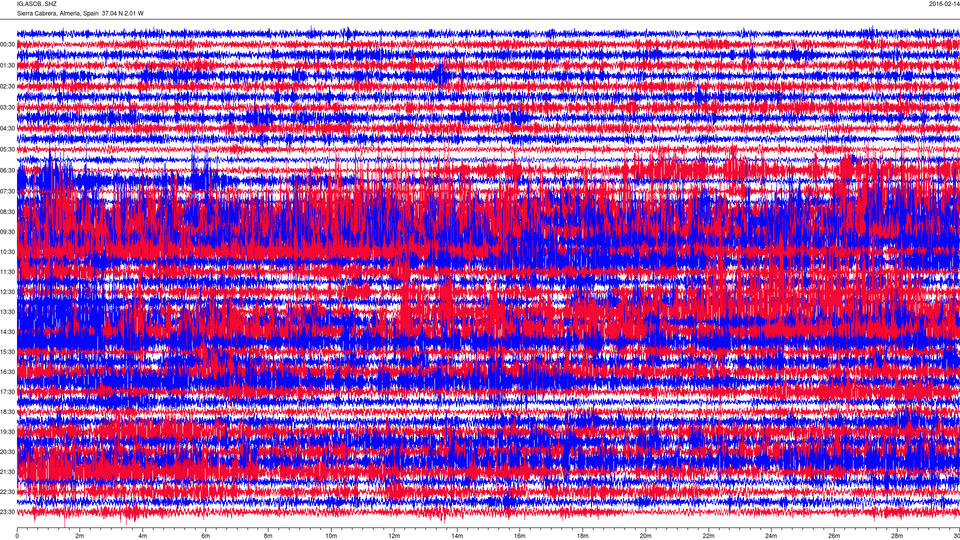960x540 pixels.
Task: Select the 07:30 time row label
Action: point(8,192)
